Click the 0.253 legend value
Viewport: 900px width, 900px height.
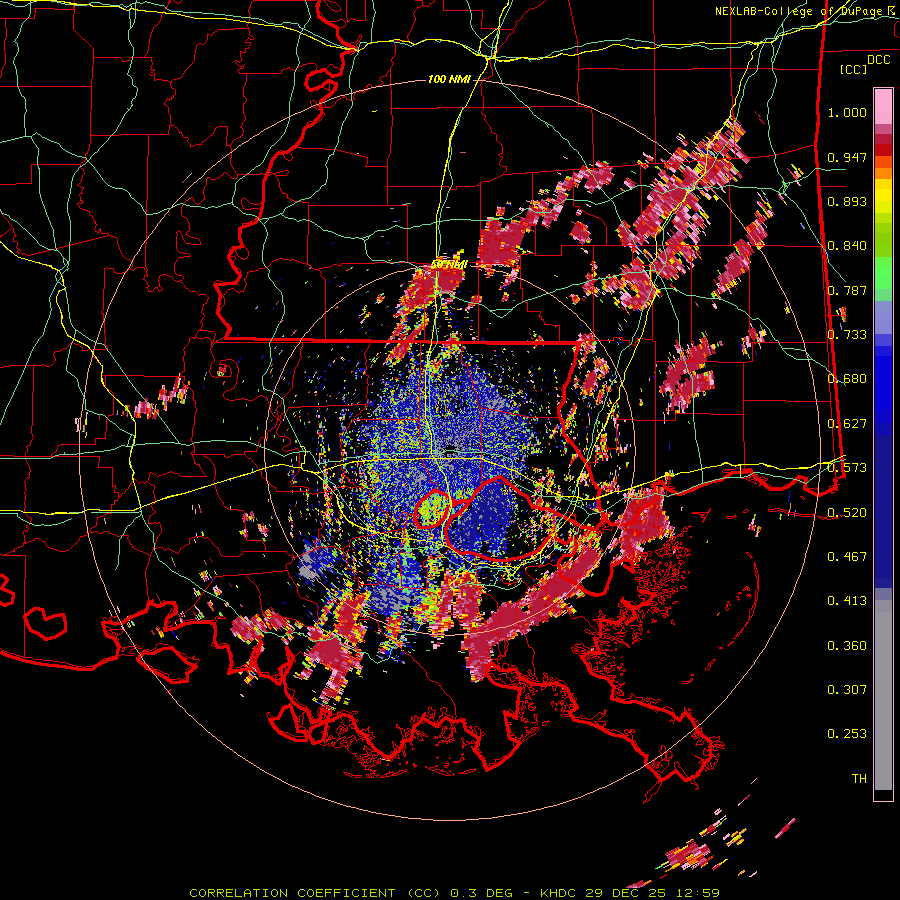847,734
